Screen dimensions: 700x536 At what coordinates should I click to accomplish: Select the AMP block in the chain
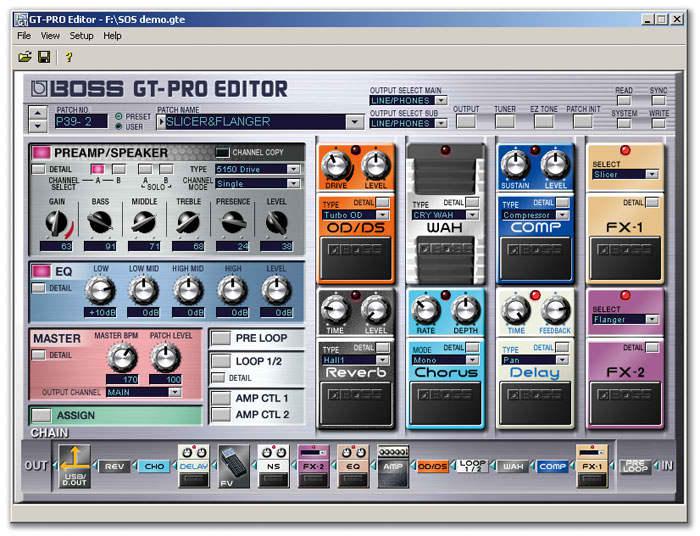(x=393, y=466)
